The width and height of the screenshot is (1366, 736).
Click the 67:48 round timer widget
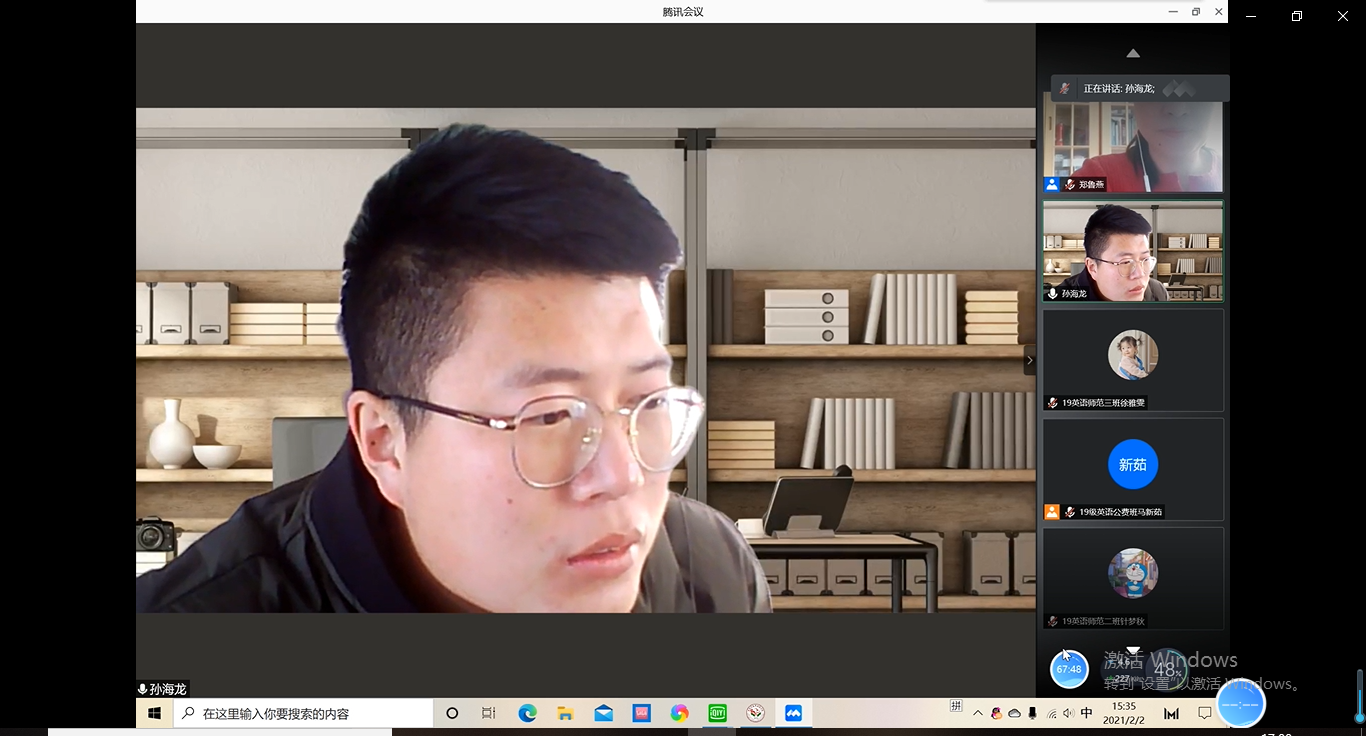click(x=1069, y=669)
